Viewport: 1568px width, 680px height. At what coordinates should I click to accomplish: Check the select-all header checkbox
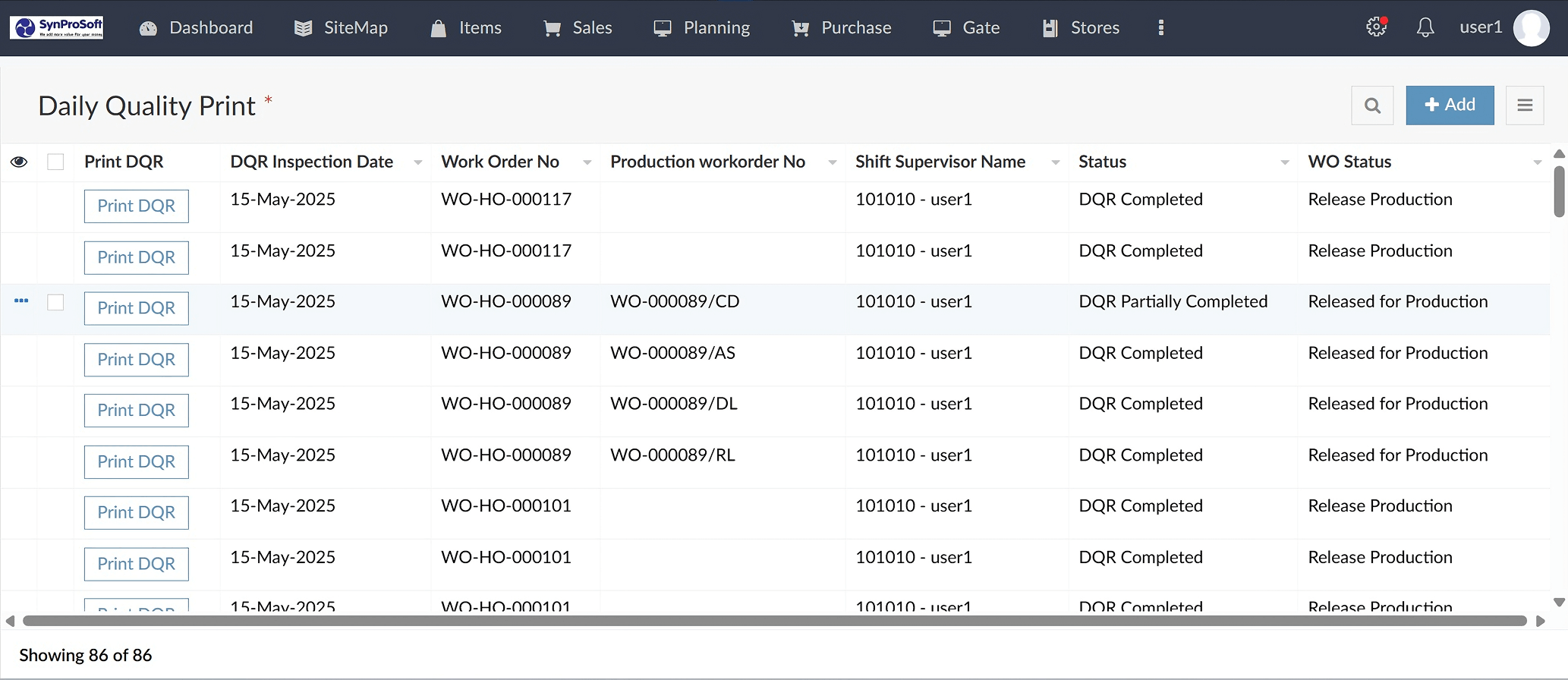(x=55, y=162)
